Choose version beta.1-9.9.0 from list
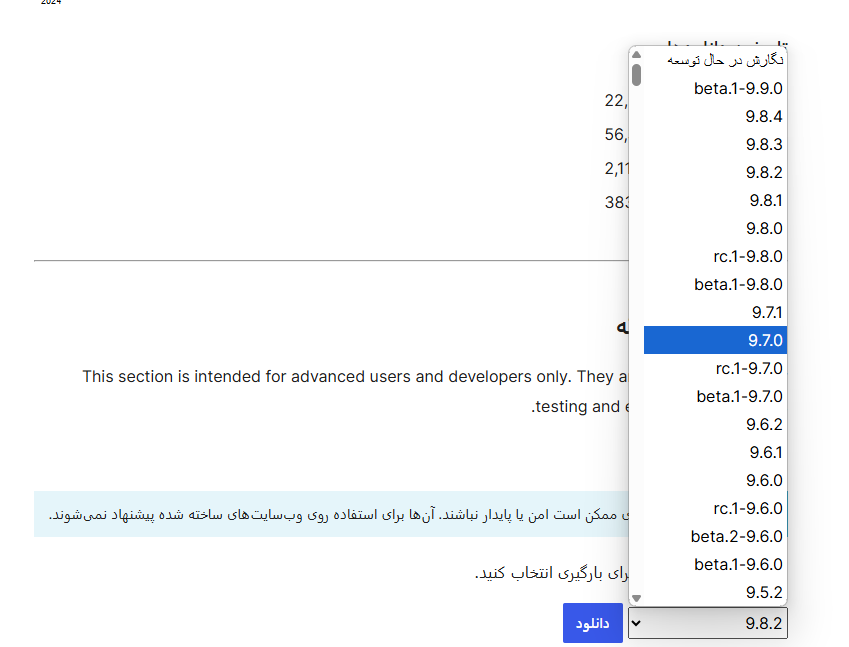The width and height of the screenshot is (849, 647). pyautogui.click(x=715, y=88)
